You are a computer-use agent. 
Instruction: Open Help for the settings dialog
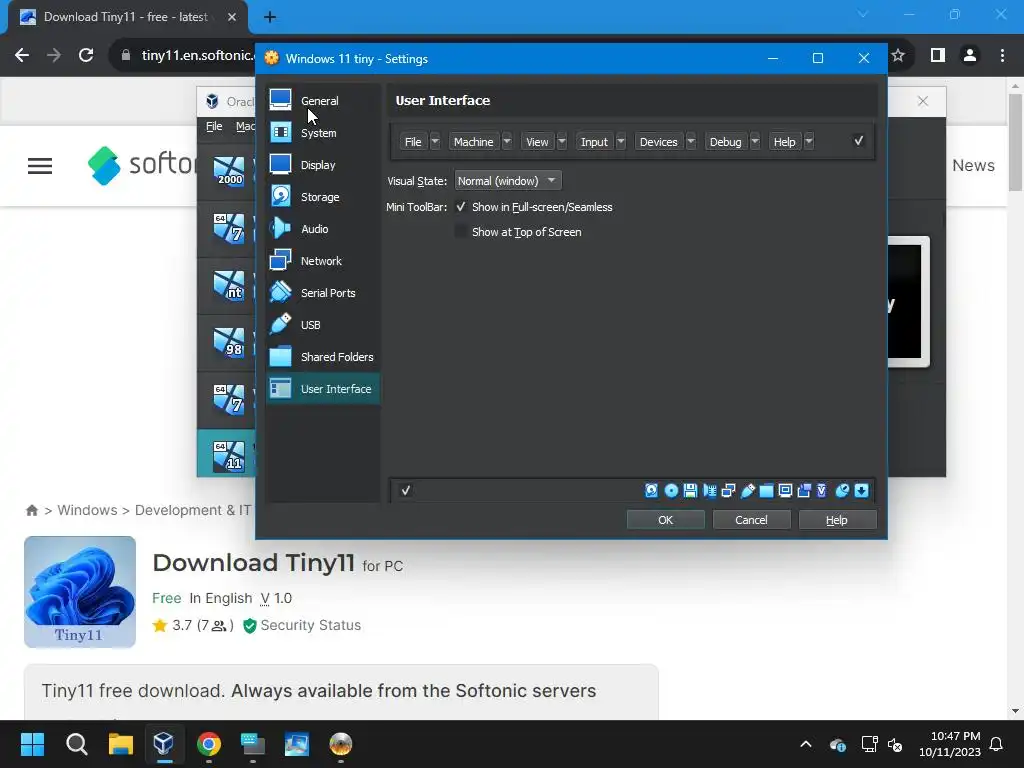[837, 520]
